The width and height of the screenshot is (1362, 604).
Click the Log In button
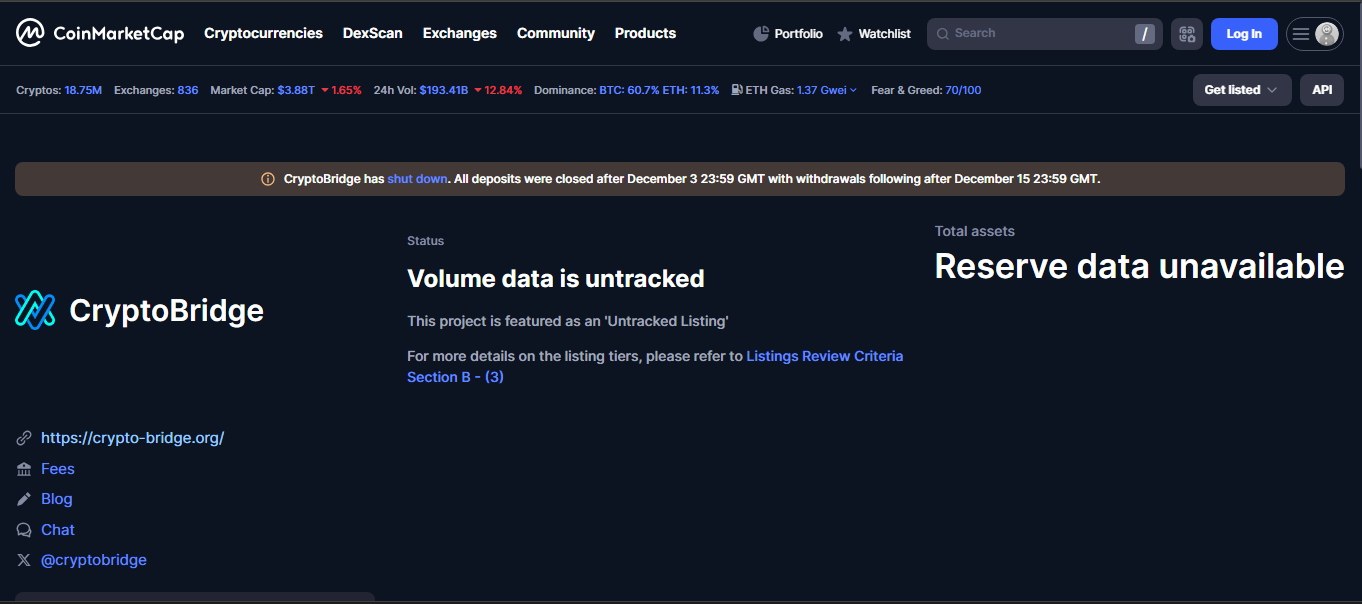click(x=1244, y=34)
